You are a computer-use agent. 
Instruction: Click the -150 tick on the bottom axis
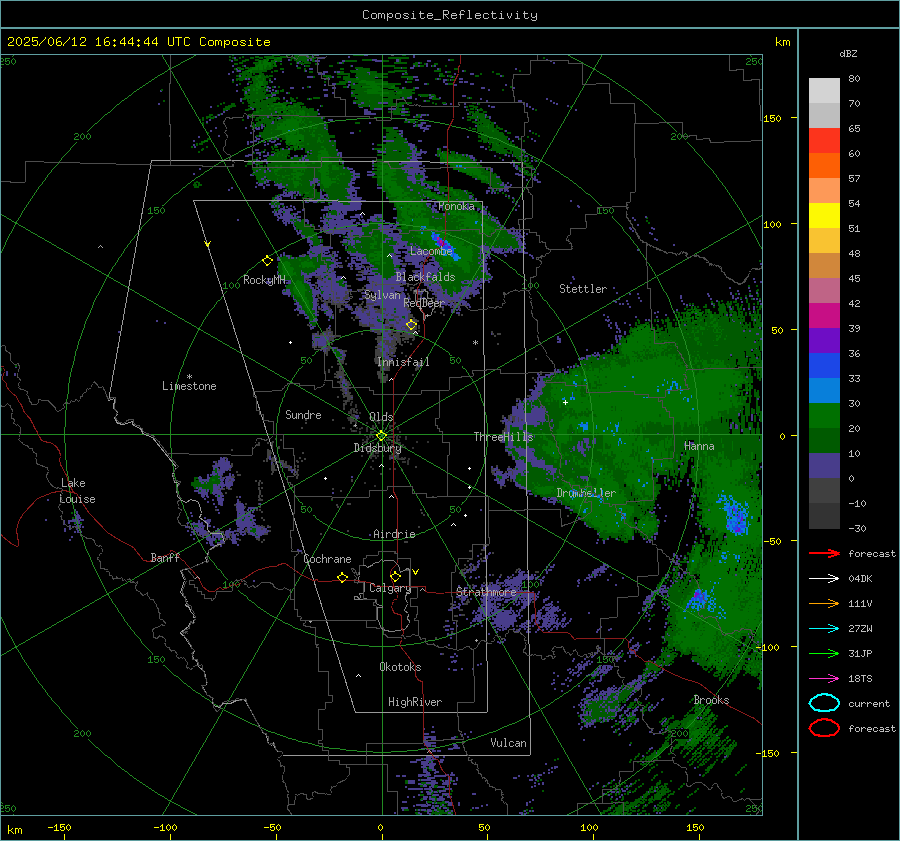pos(59,828)
